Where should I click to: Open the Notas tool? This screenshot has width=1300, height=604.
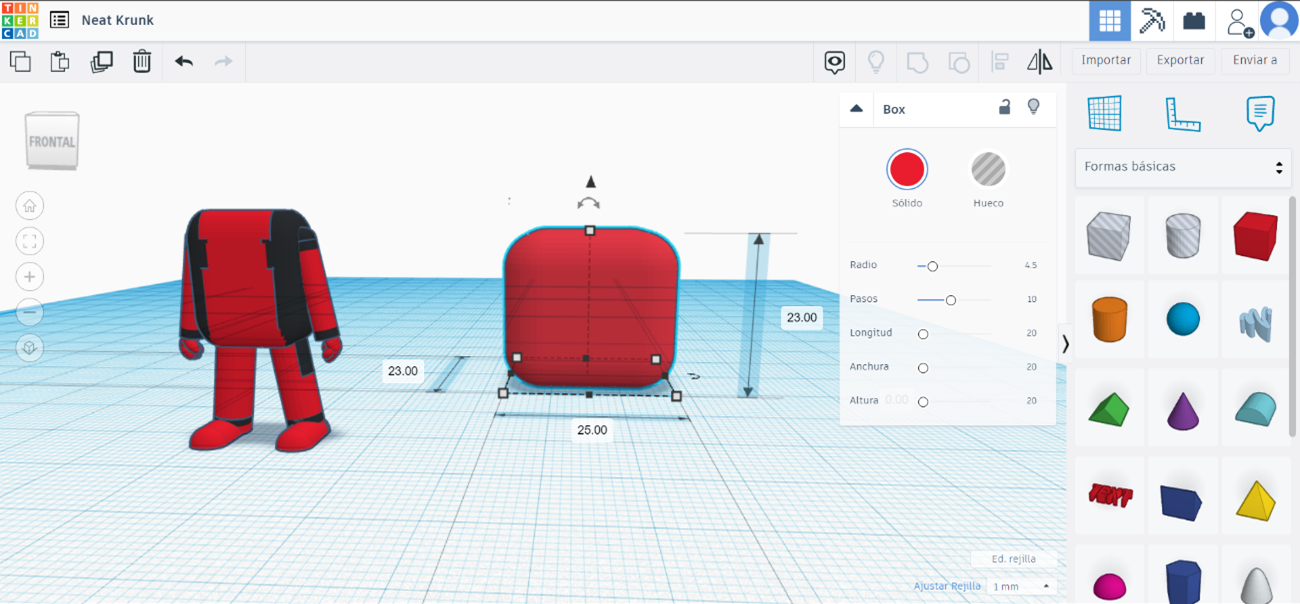pyautogui.click(x=1259, y=114)
